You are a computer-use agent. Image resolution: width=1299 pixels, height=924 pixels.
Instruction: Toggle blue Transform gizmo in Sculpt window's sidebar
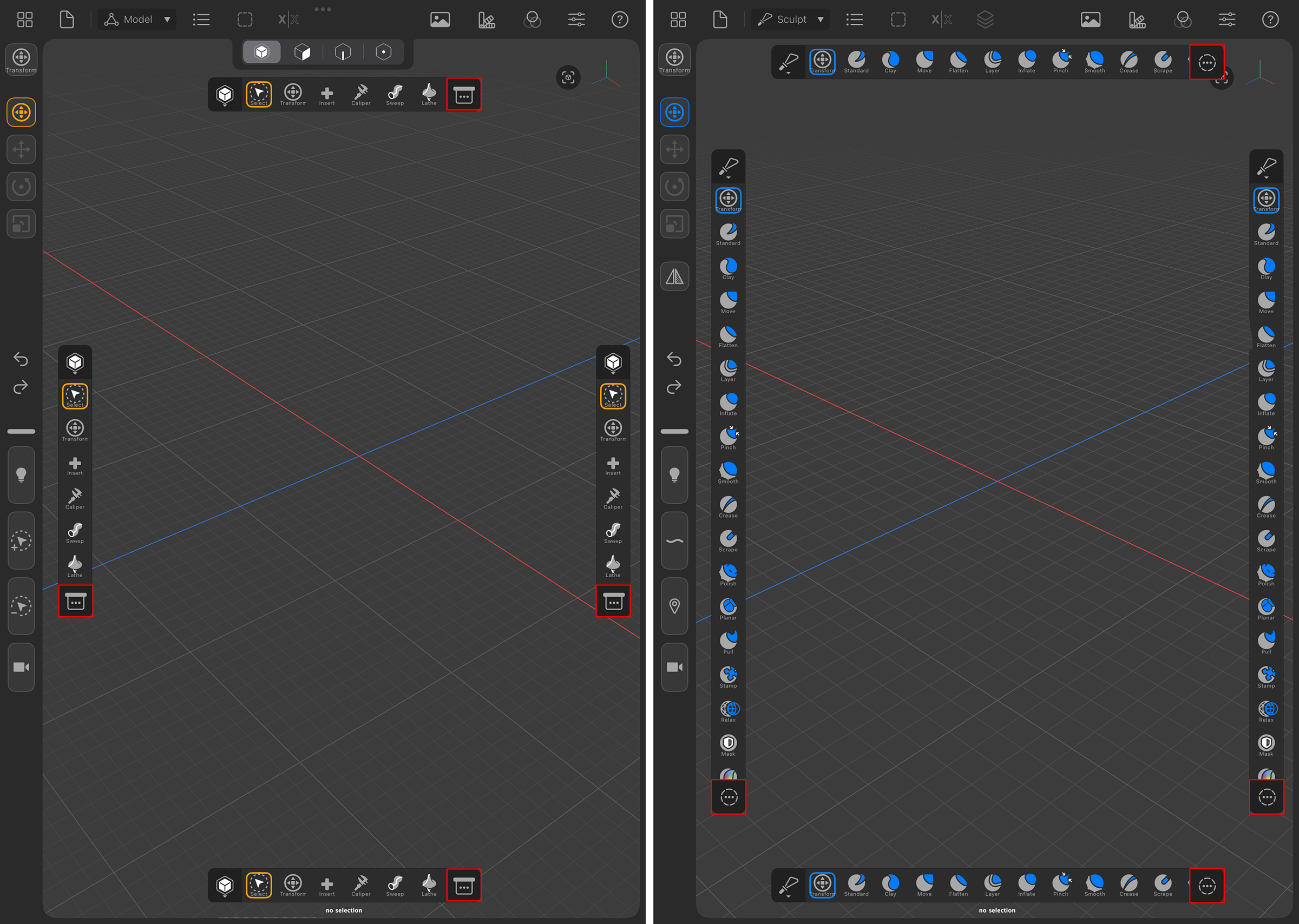click(674, 113)
